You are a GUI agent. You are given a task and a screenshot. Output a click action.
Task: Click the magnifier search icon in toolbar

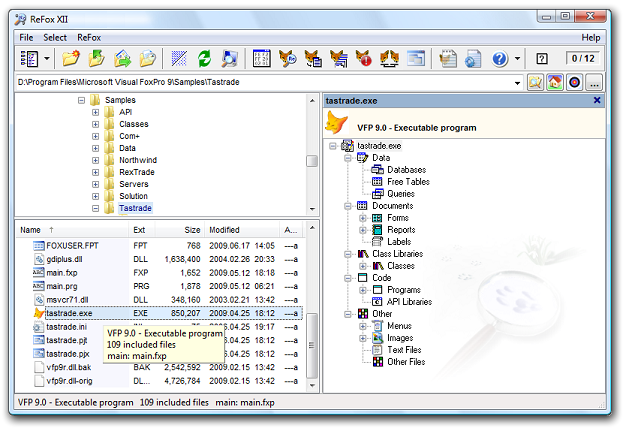click(x=229, y=59)
